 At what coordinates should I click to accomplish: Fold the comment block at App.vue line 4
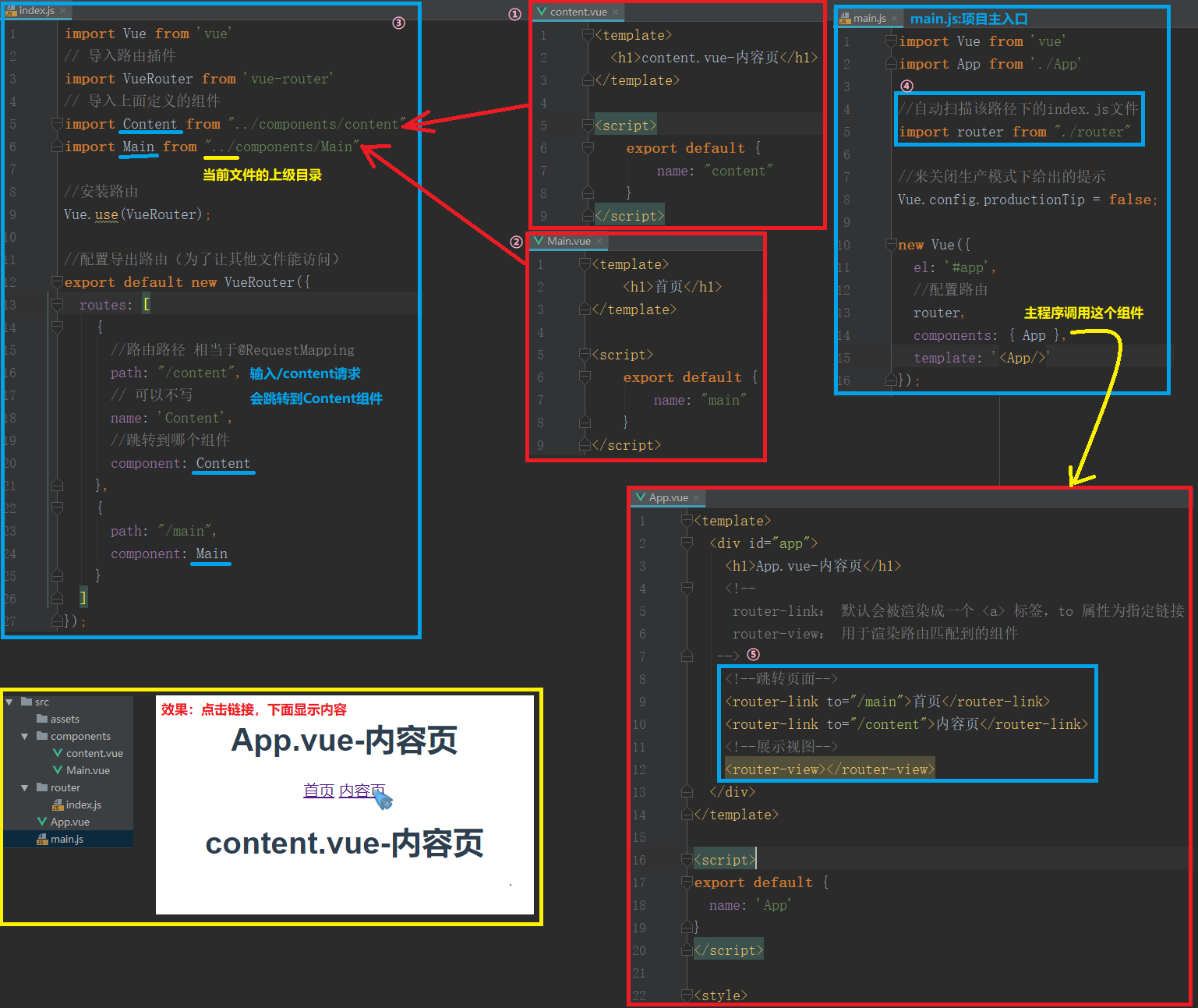click(x=687, y=589)
